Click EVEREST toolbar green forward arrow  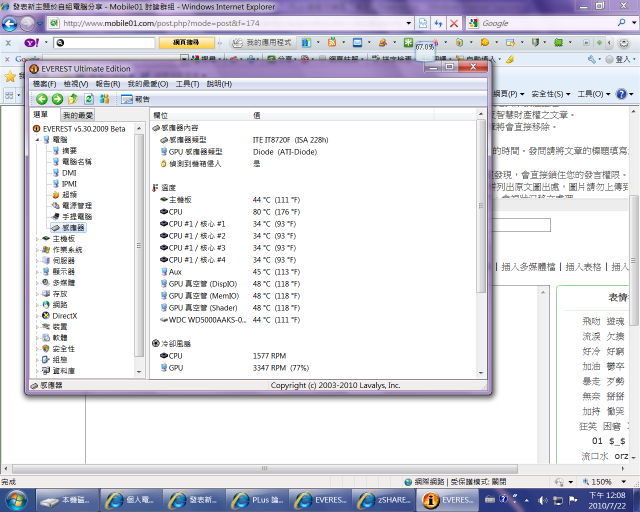57,99
